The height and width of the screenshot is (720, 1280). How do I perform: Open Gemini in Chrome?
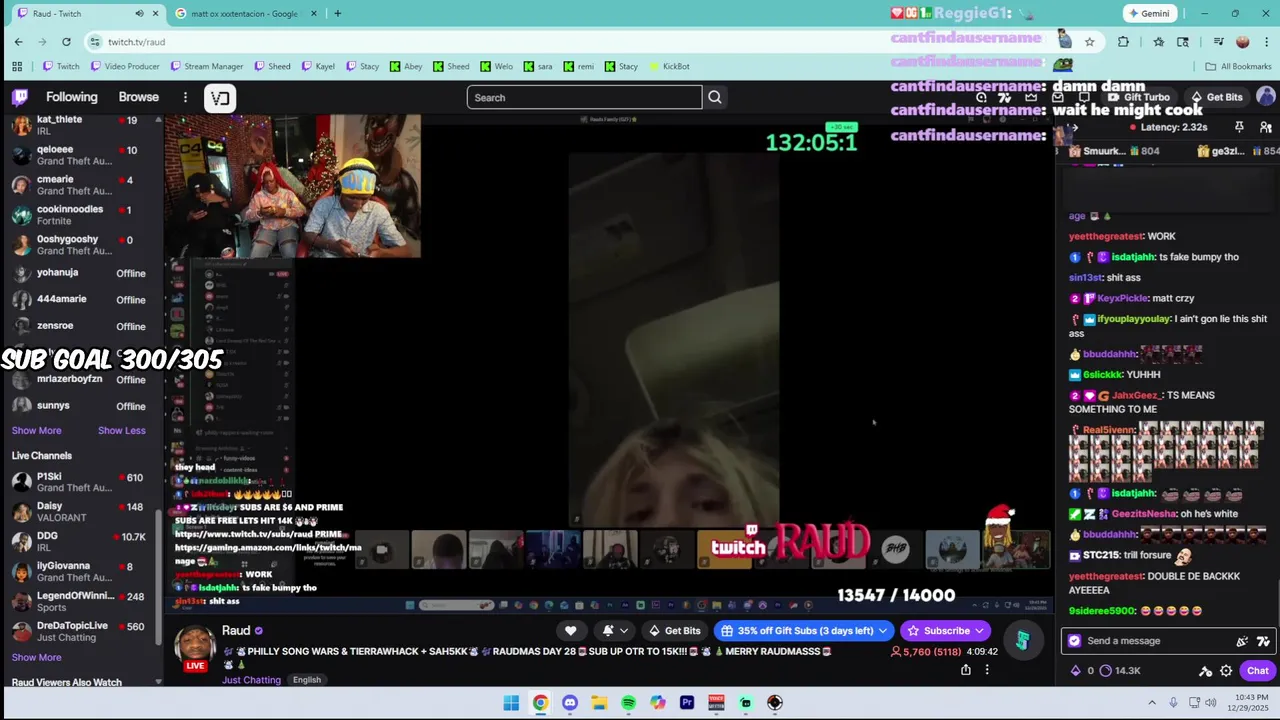coord(1149,13)
